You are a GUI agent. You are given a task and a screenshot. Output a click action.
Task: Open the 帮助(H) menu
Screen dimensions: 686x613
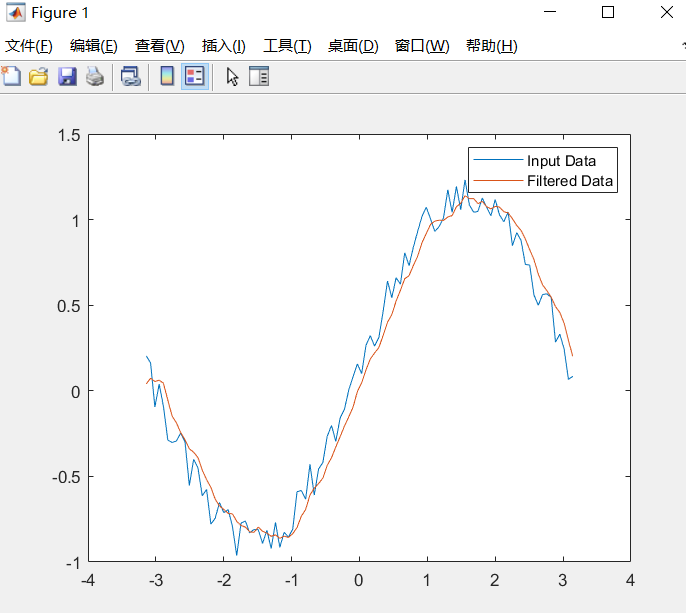pos(492,46)
